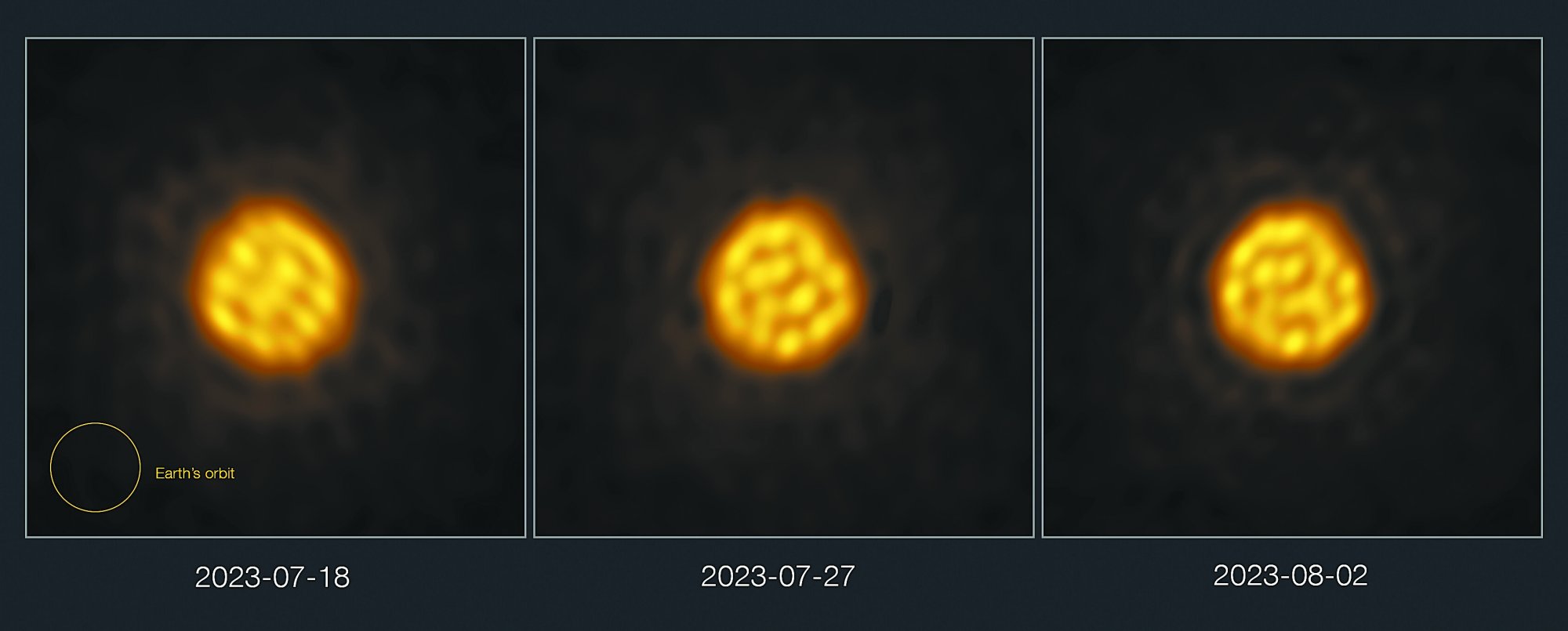This screenshot has width=1568, height=631.
Task: Click the yellow Earth's orbit circle
Action: 95,467
